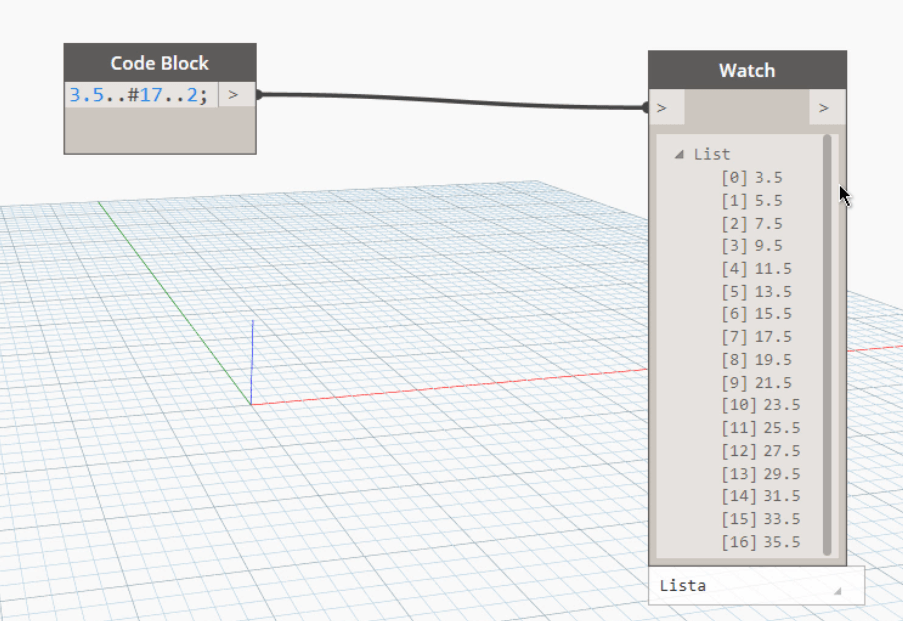The width and height of the screenshot is (903, 621).
Task: Select list item [0] 3.5
Action: point(752,177)
